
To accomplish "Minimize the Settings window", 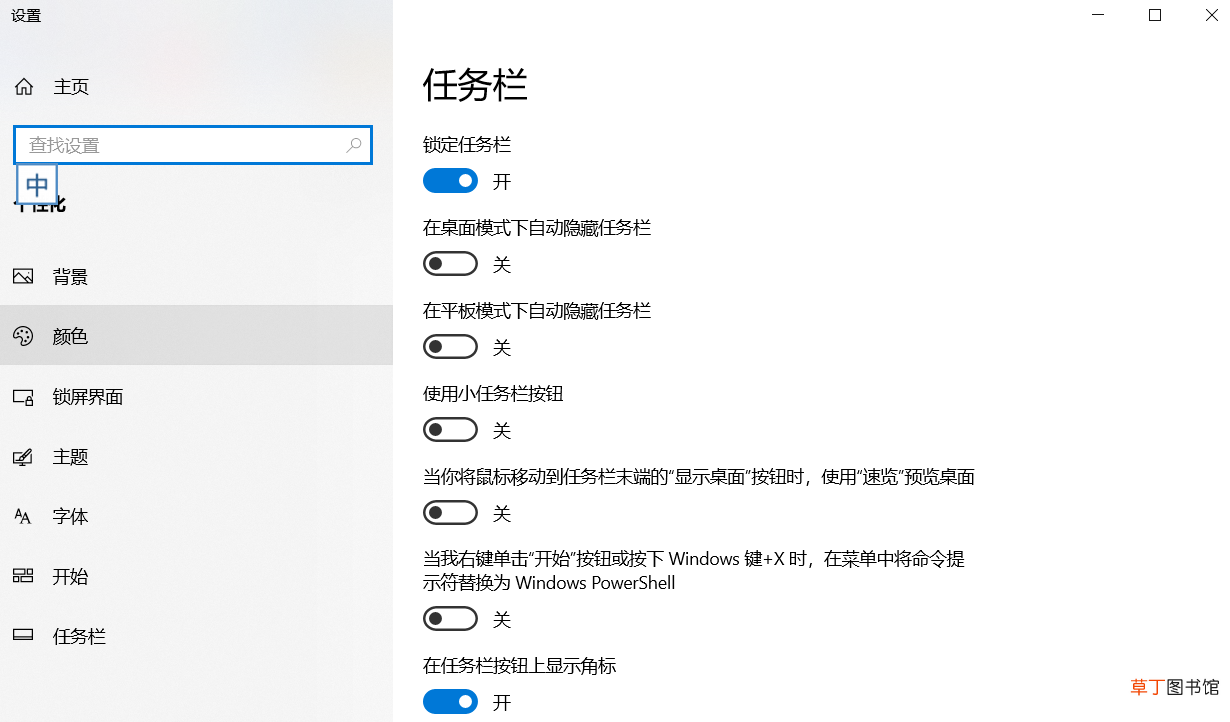I will 1098,15.
